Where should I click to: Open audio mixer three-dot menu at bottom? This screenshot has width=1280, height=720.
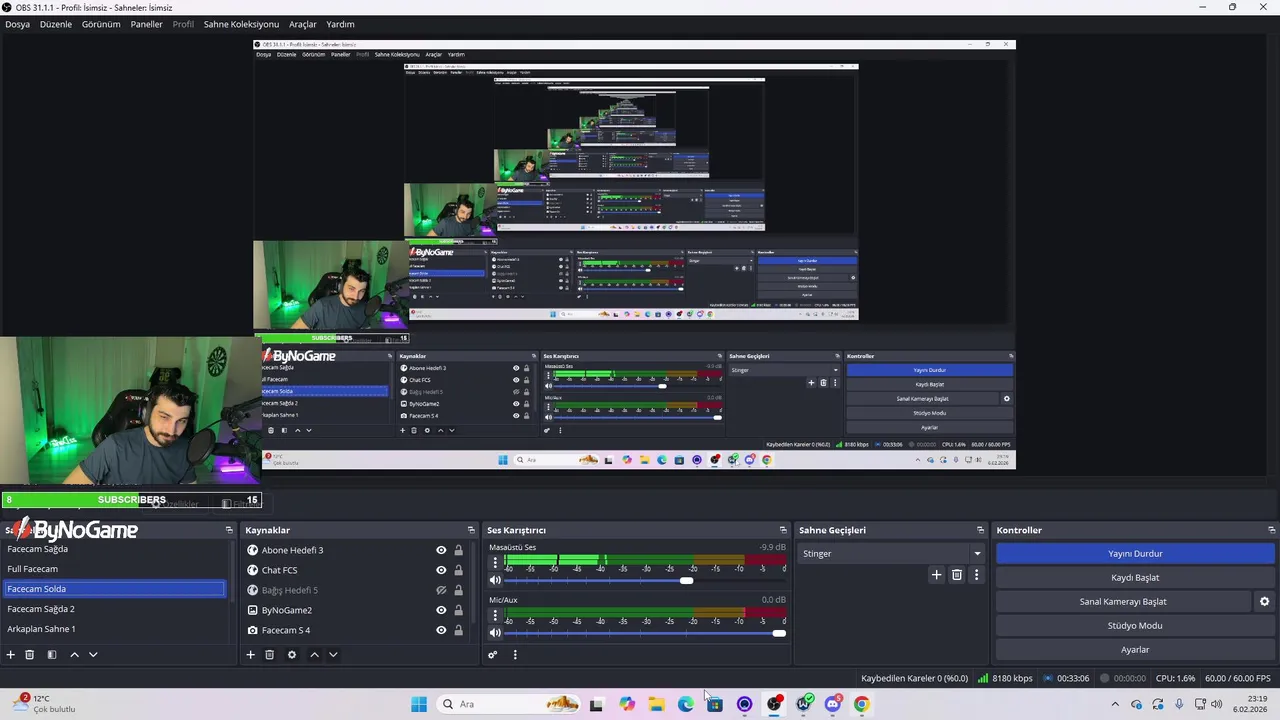[515, 655]
